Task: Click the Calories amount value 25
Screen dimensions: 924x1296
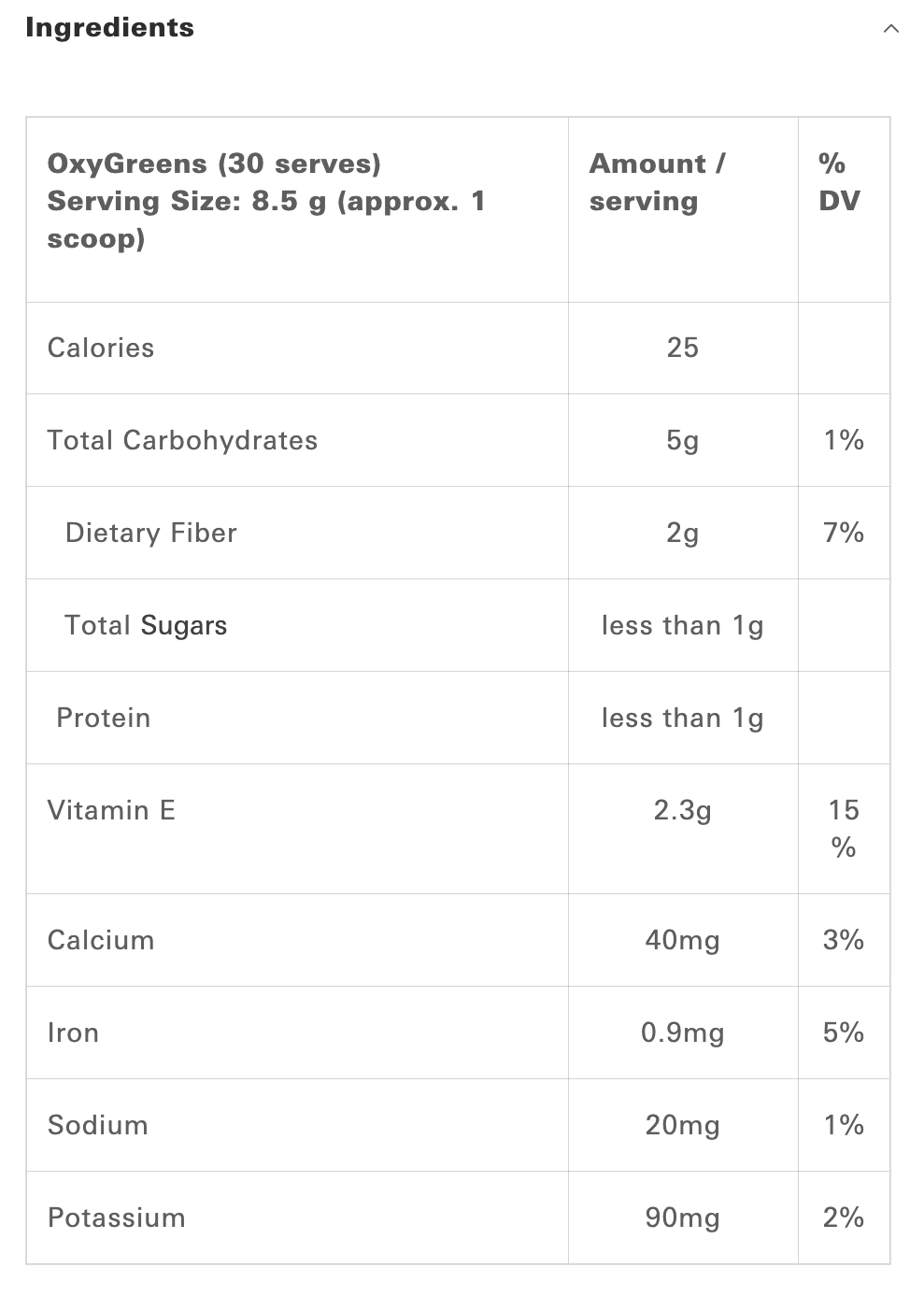Action: (682, 348)
